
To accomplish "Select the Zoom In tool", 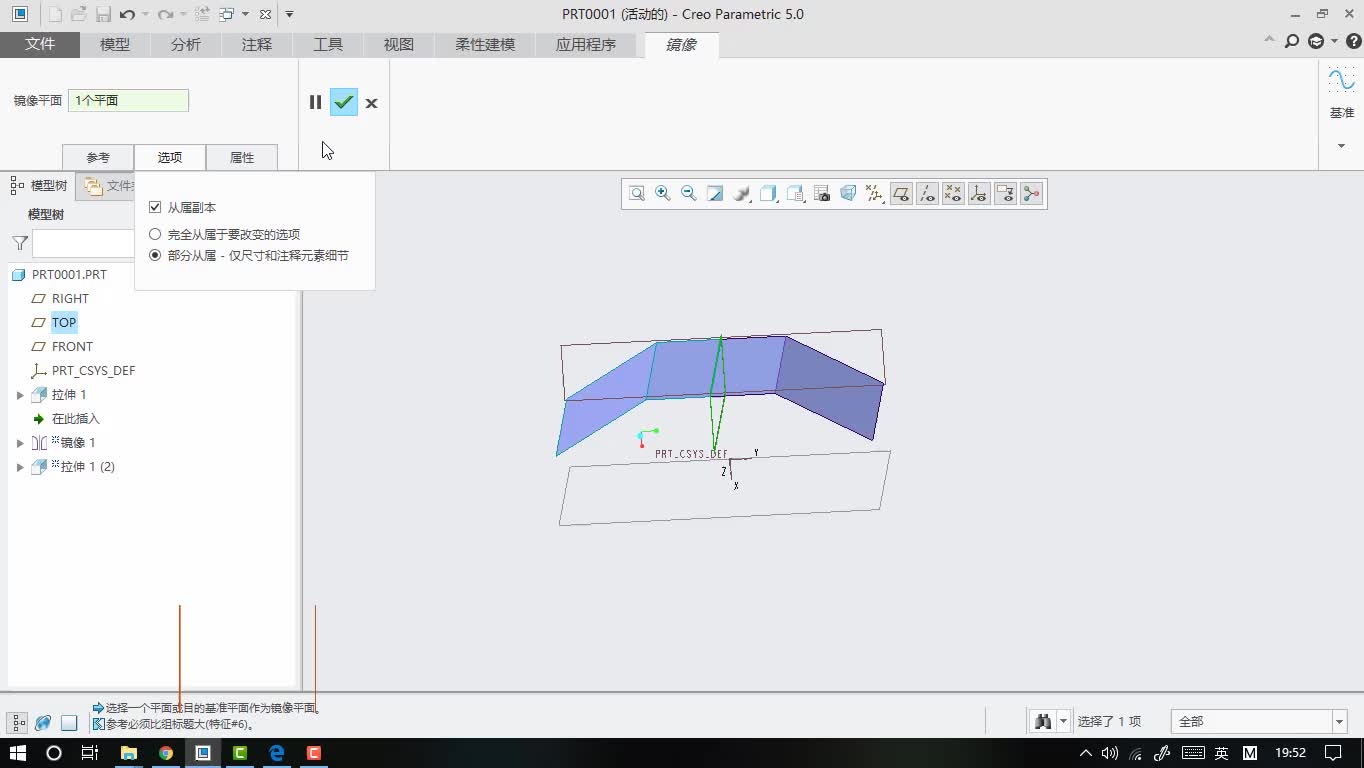I will pyautogui.click(x=662, y=193).
